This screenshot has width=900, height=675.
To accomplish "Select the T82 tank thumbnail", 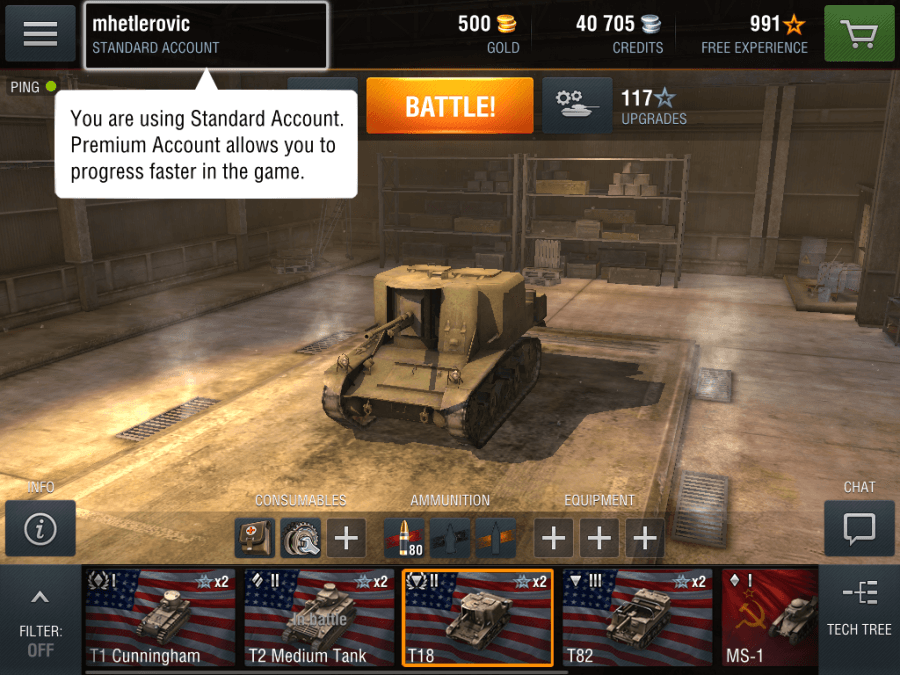I will point(637,617).
